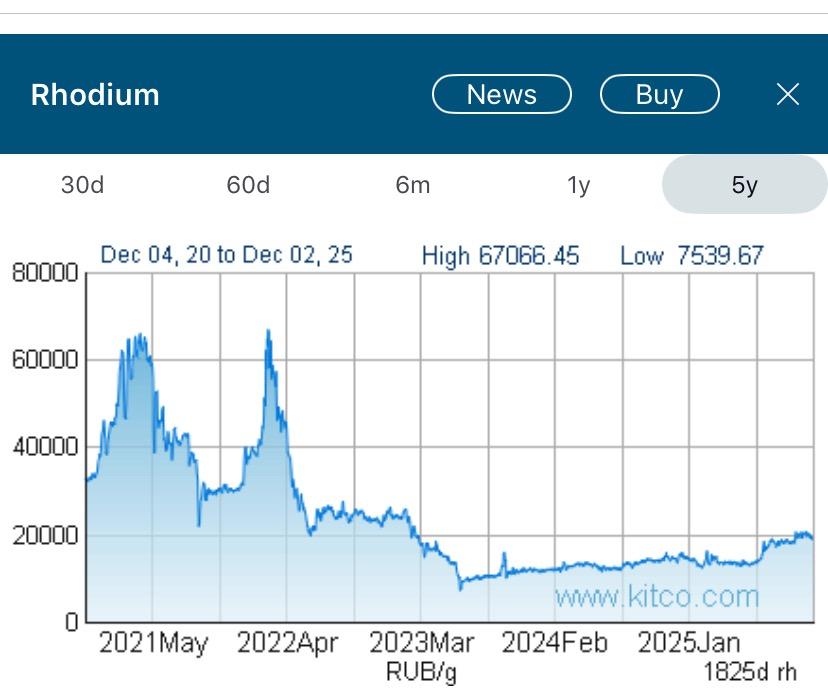Open the Rhodium News button
The image size is (828, 694).
[x=502, y=94]
